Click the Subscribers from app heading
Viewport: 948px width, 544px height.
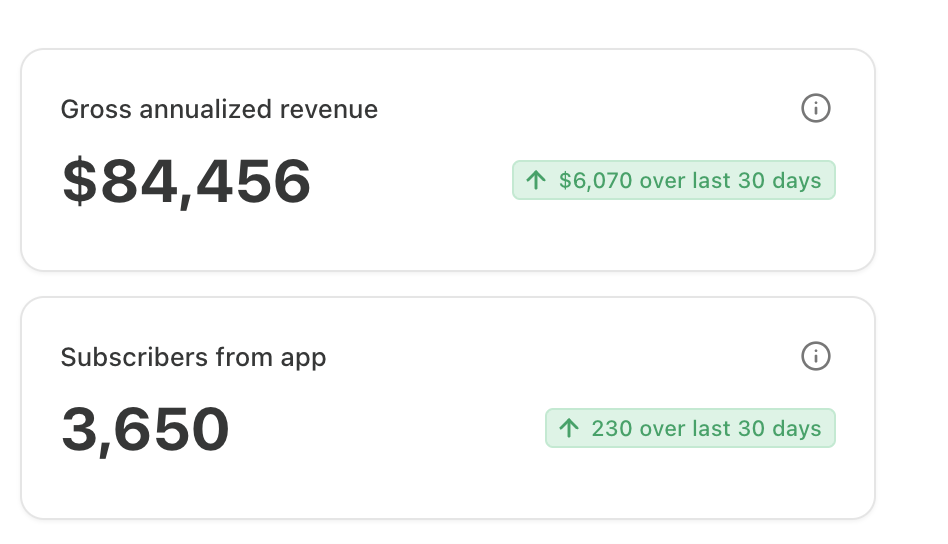[193, 357]
